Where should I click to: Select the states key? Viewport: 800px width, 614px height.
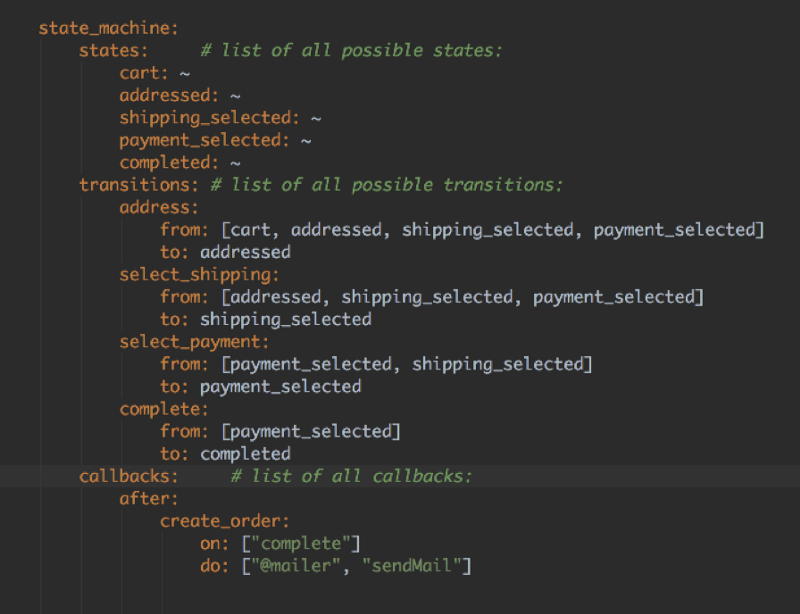coord(113,51)
